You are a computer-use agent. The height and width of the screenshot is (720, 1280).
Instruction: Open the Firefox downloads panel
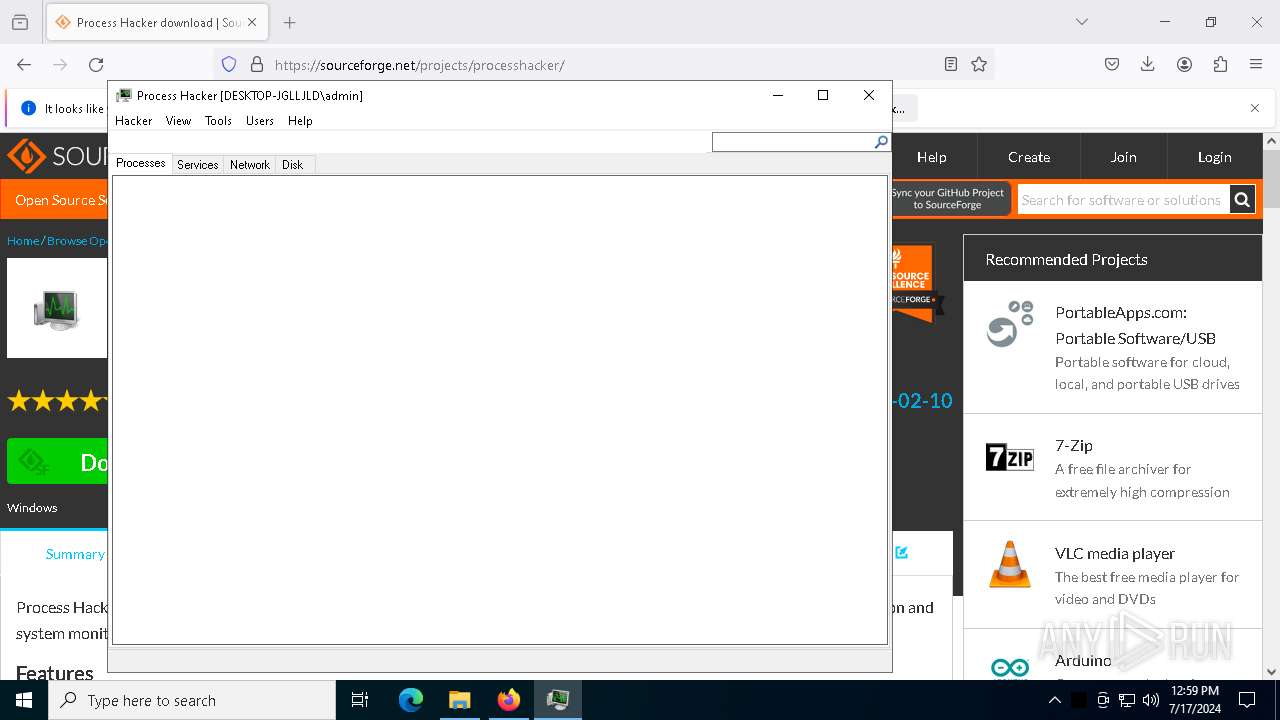click(x=1148, y=64)
